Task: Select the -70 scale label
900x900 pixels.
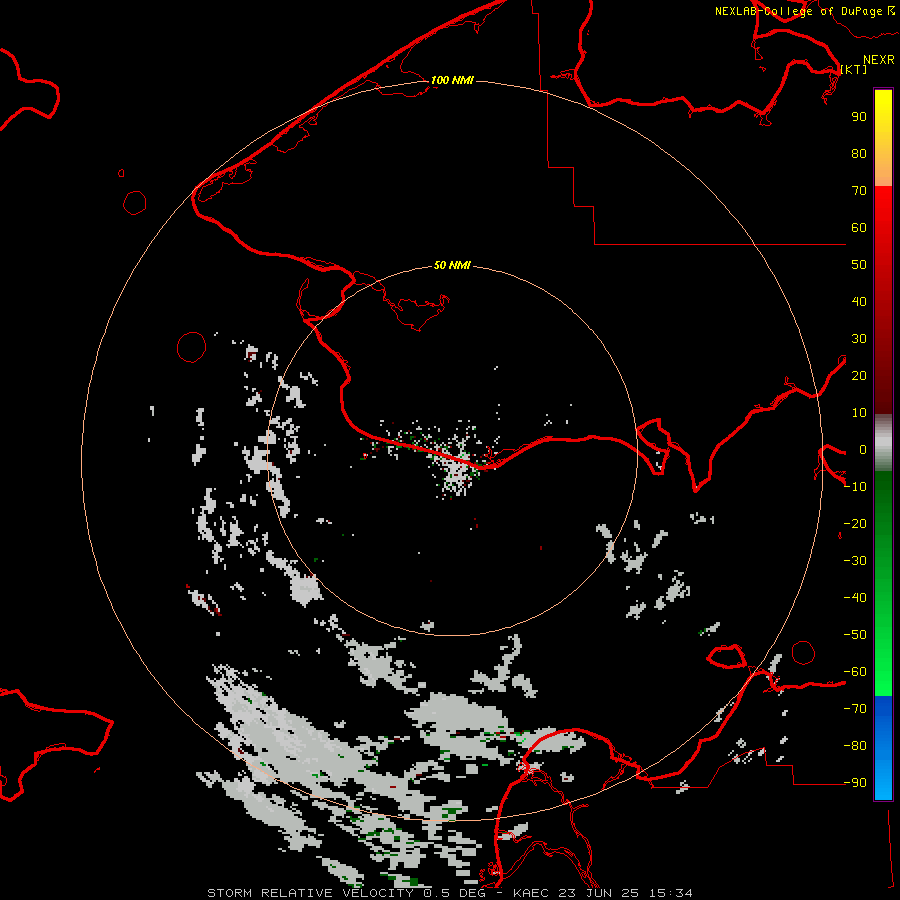Action: (855, 709)
